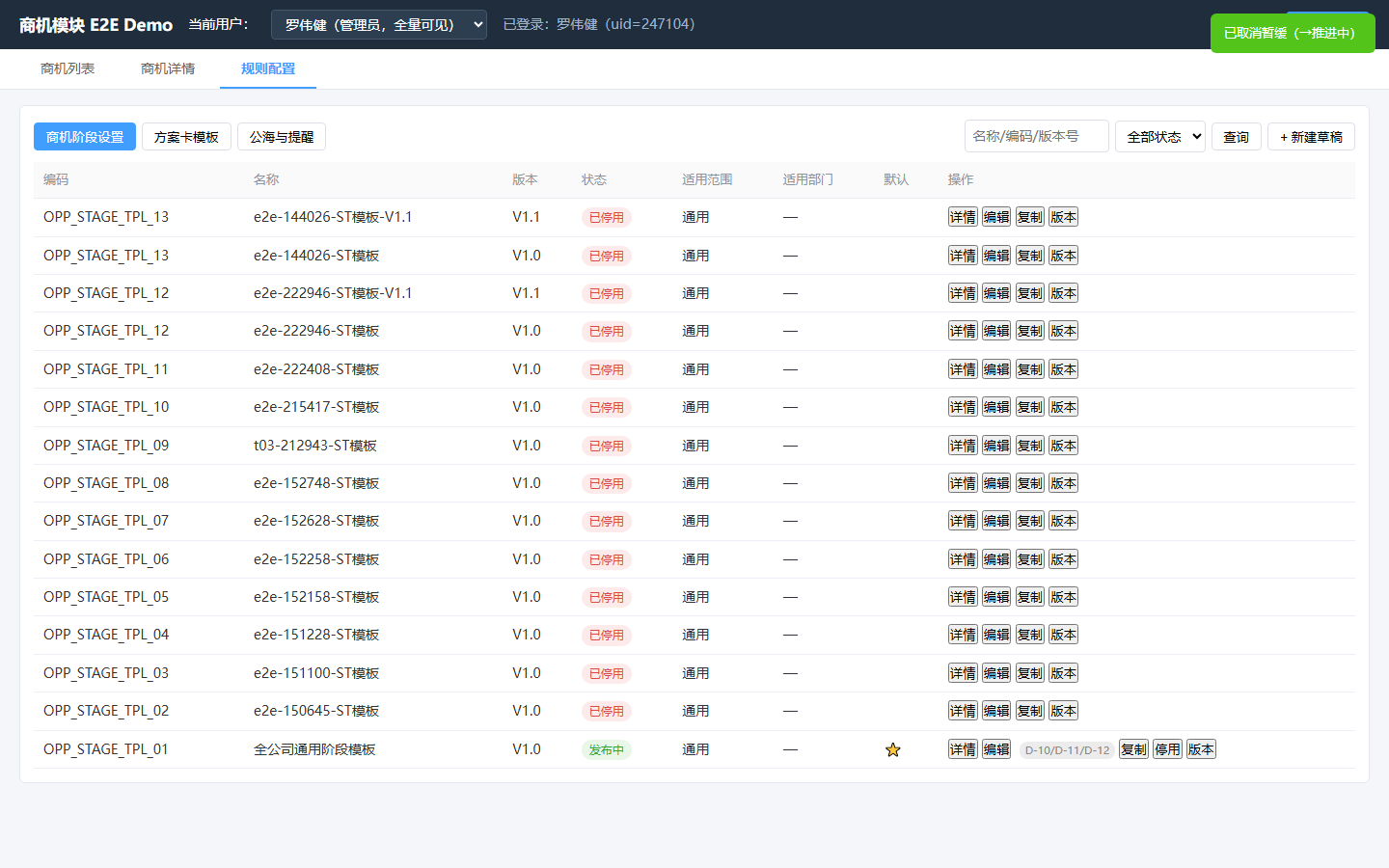Open the 公海与提醒 section
Screen dimensions: 1389x868
[x=282, y=137]
